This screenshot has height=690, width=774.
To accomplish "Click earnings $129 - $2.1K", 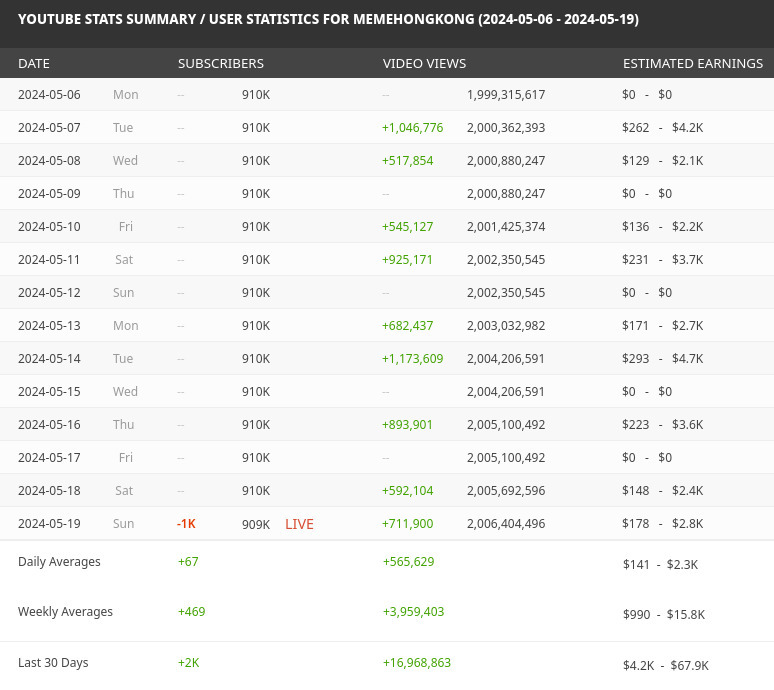I will click(662, 161).
